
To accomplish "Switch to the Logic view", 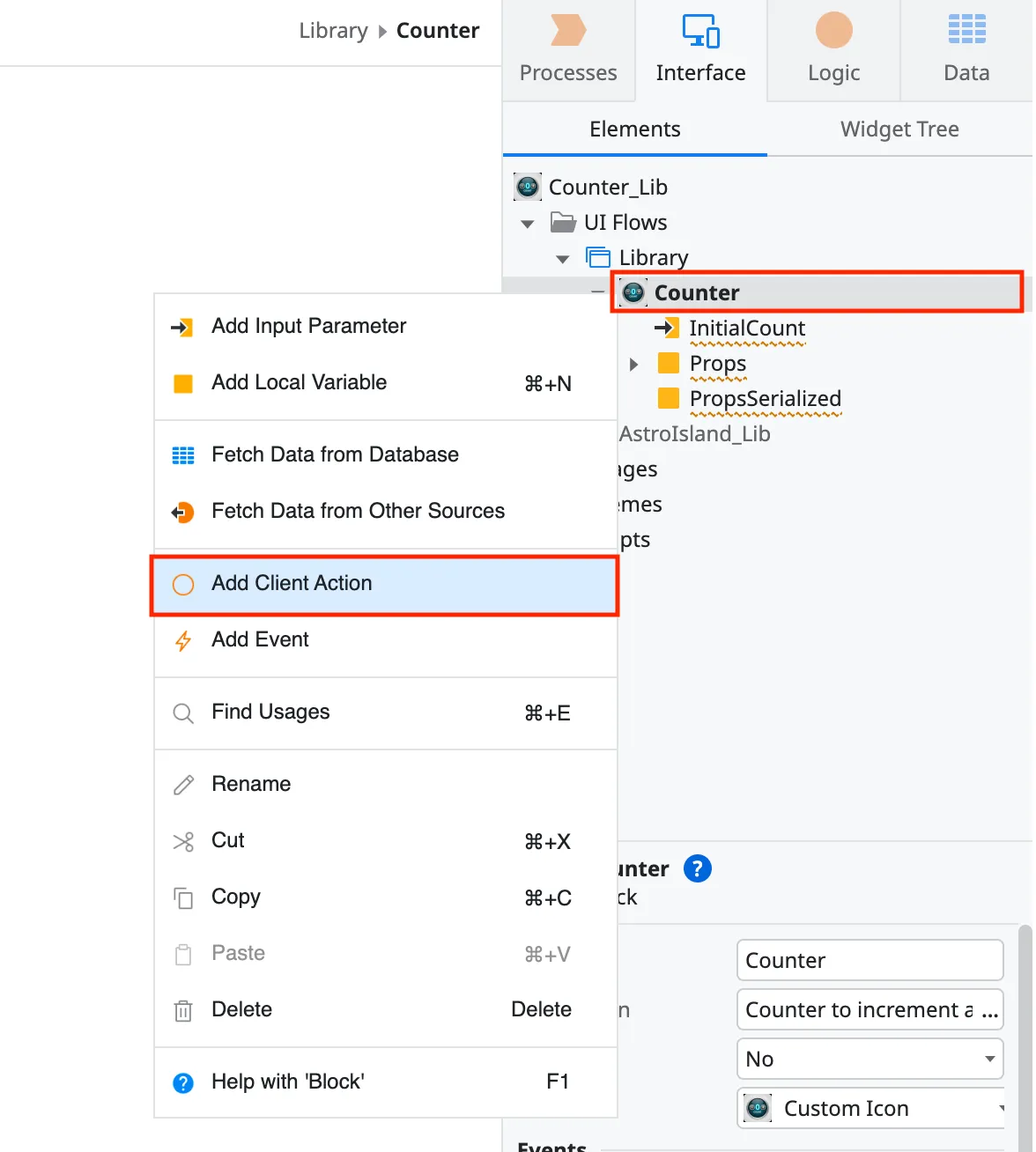I will 832,48.
